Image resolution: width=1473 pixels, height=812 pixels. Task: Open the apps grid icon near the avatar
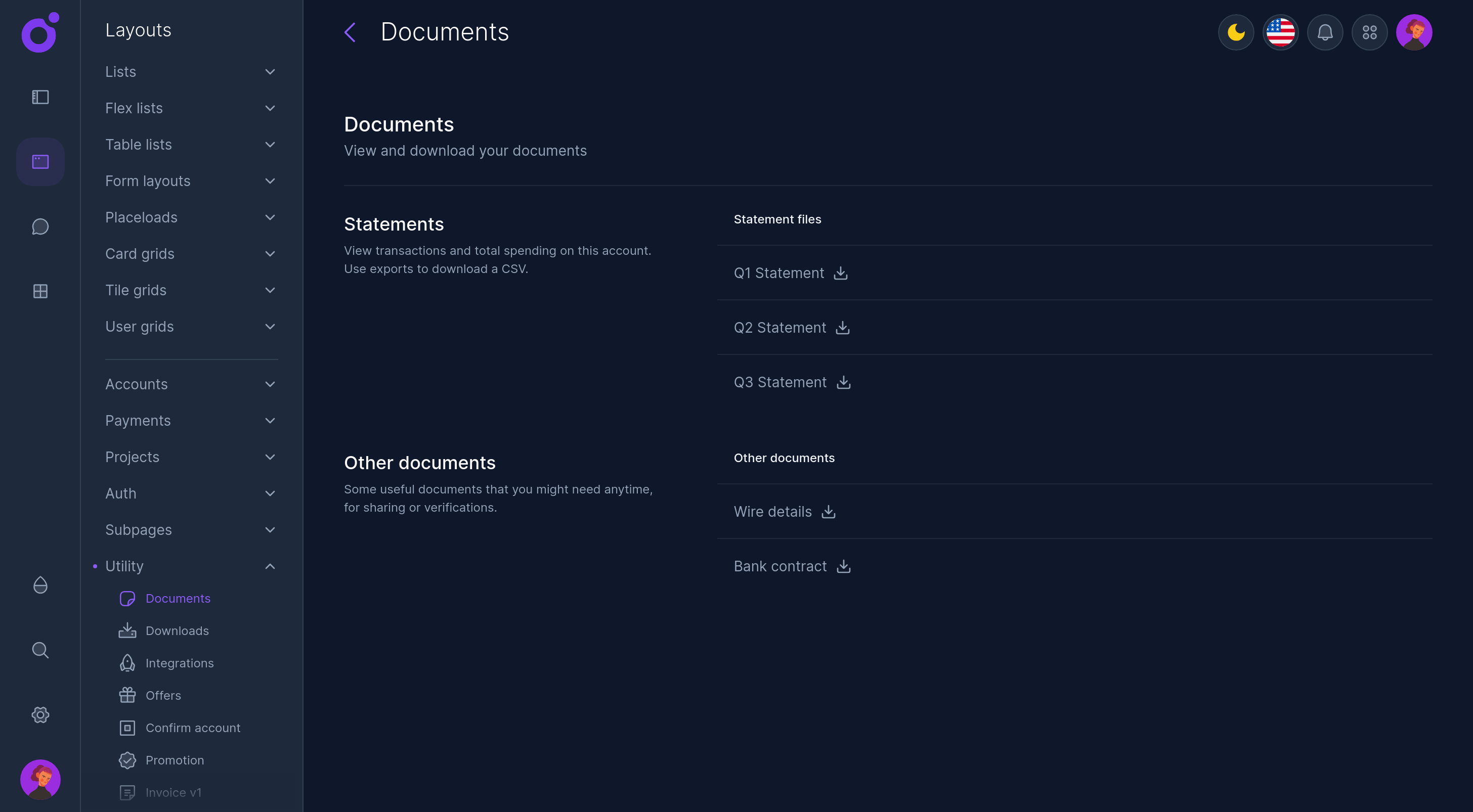[x=1369, y=32]
